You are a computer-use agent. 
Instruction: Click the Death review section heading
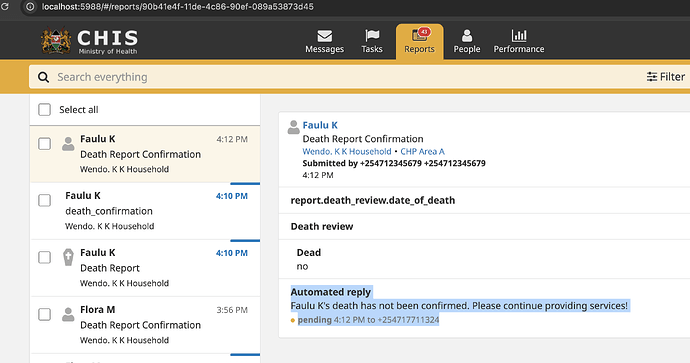click(x=322, y=227)
